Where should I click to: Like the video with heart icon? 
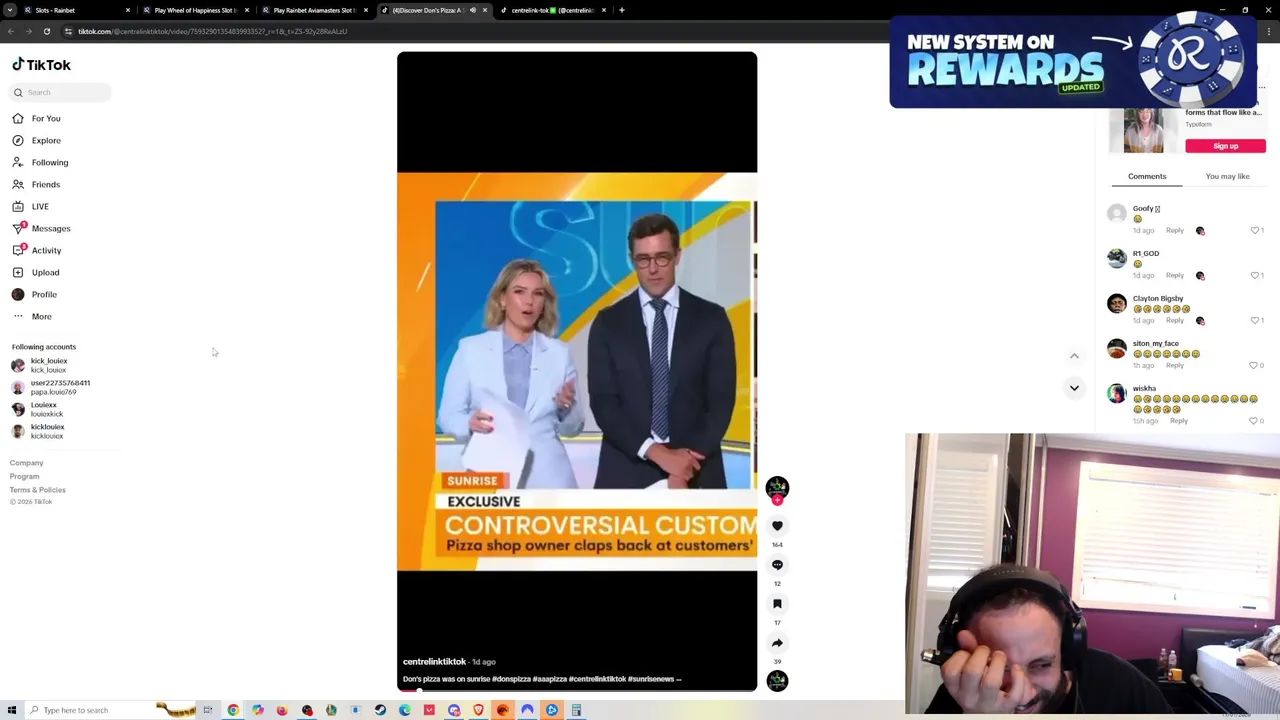(x=777, y=526)
